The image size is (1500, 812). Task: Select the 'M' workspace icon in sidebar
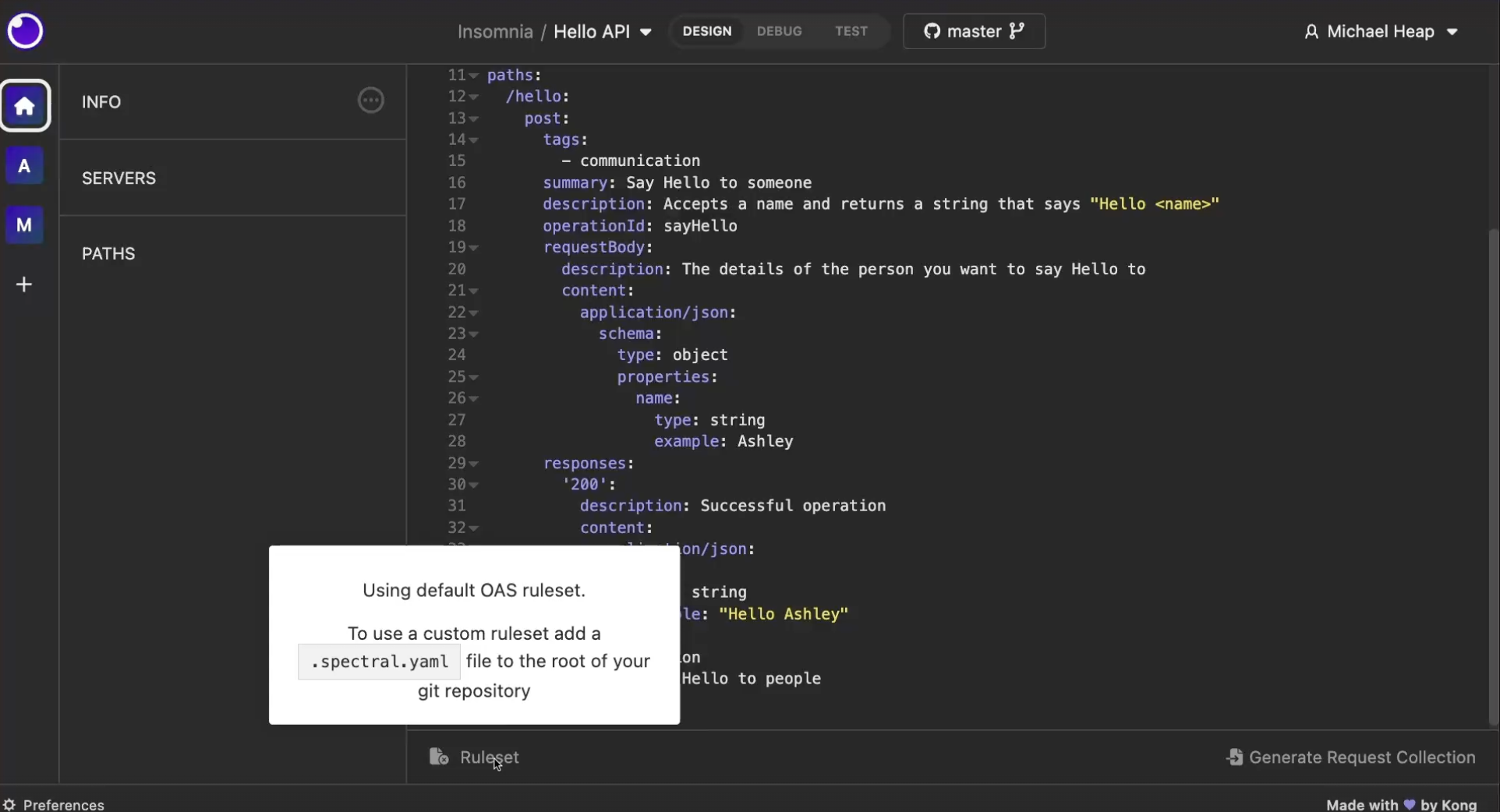click(x=24, y=225)
